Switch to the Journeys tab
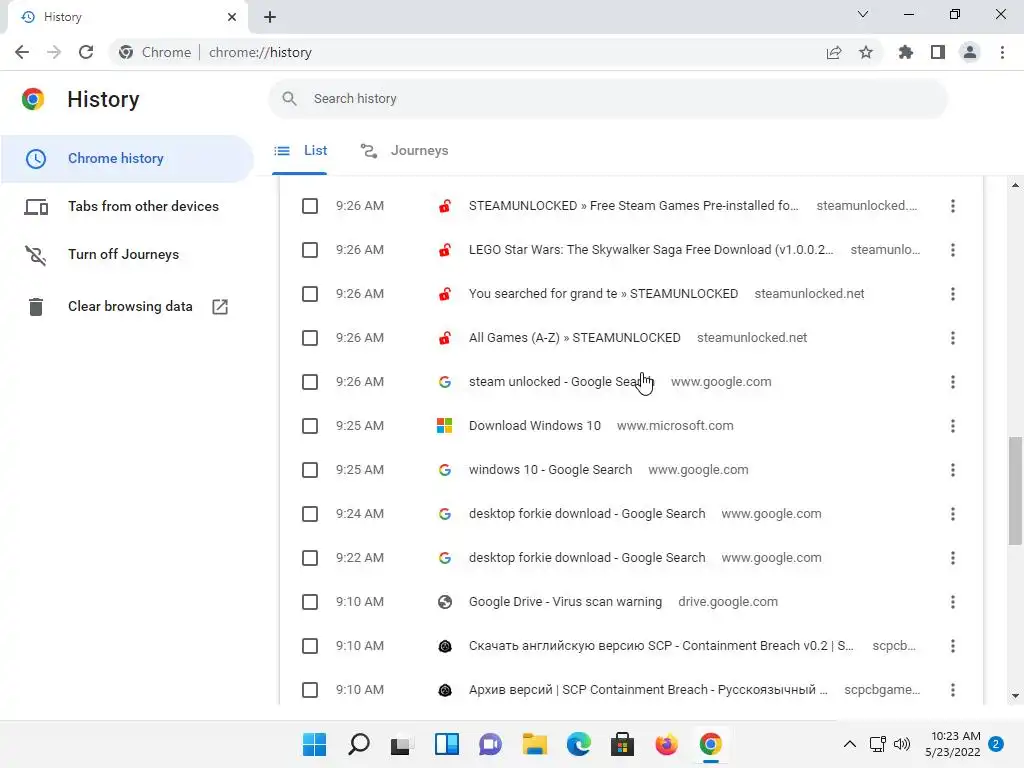This screenshot has width=1024, height=768. point(405,151)
